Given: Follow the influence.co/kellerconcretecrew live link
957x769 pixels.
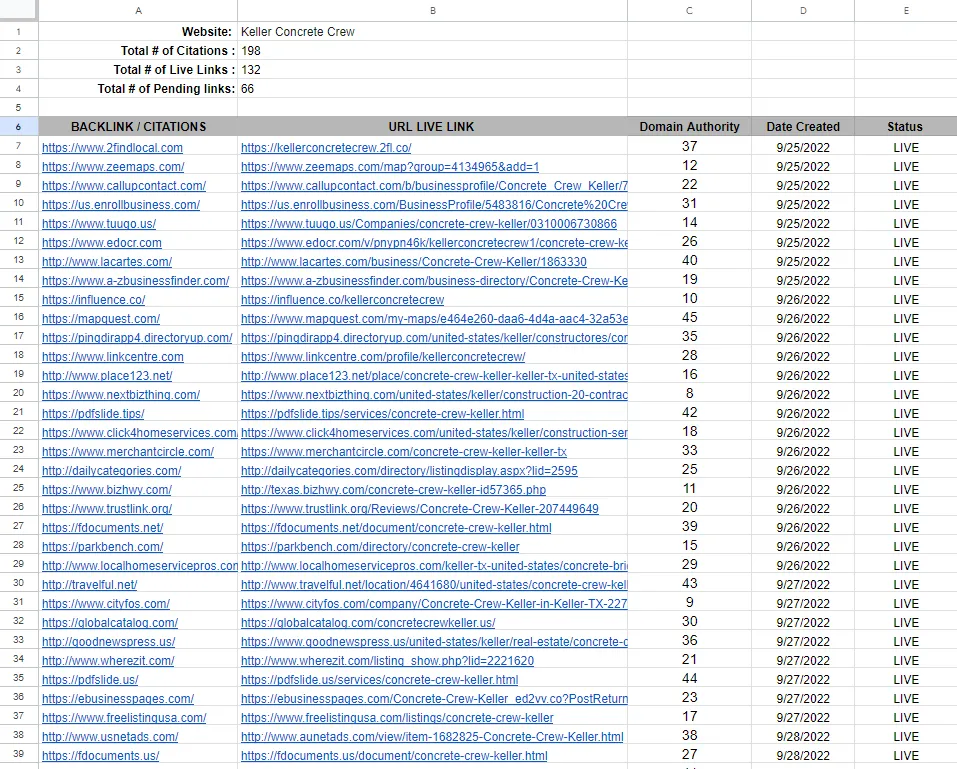Looking at the screenshot, I should coord(342,300).
